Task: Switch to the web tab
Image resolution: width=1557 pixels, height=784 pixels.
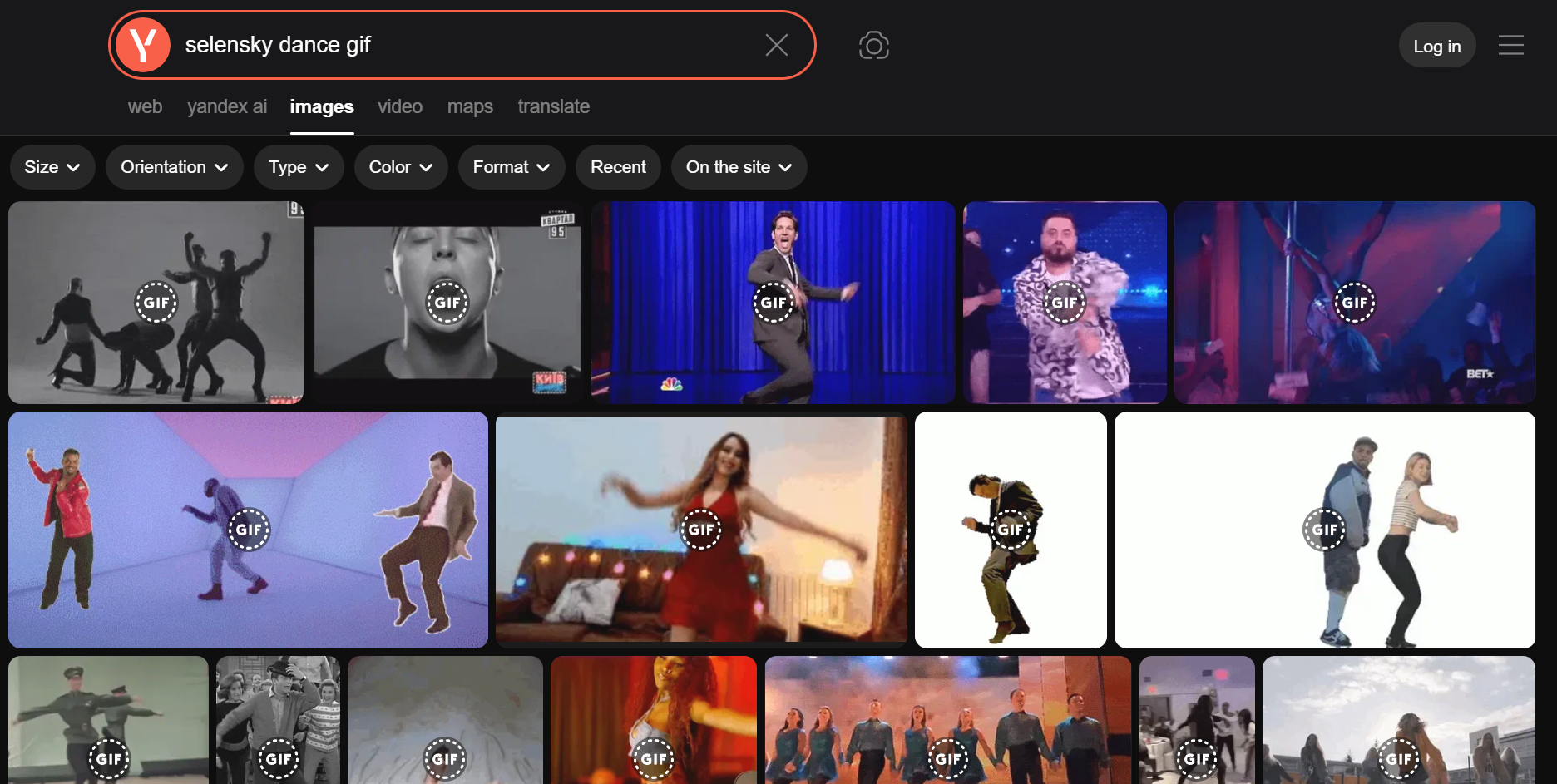Action: [145, 106]
